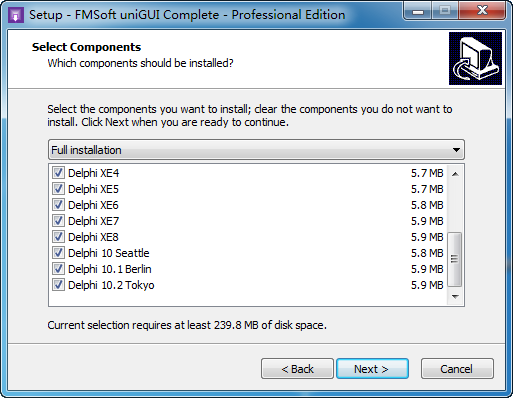This screenshot has height=398, width=513.
Task: Cancel the setup wizard
Action: tap(457, 369)
